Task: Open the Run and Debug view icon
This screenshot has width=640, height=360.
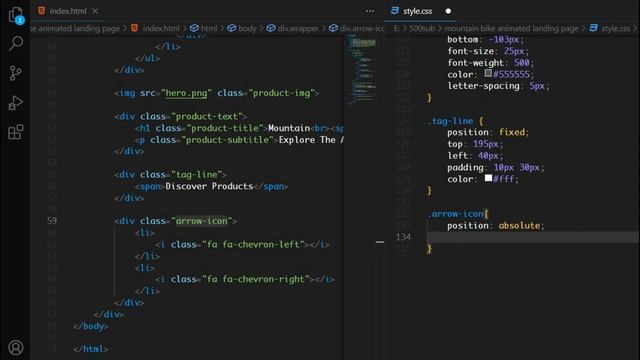Action: [x=16, y=103]
